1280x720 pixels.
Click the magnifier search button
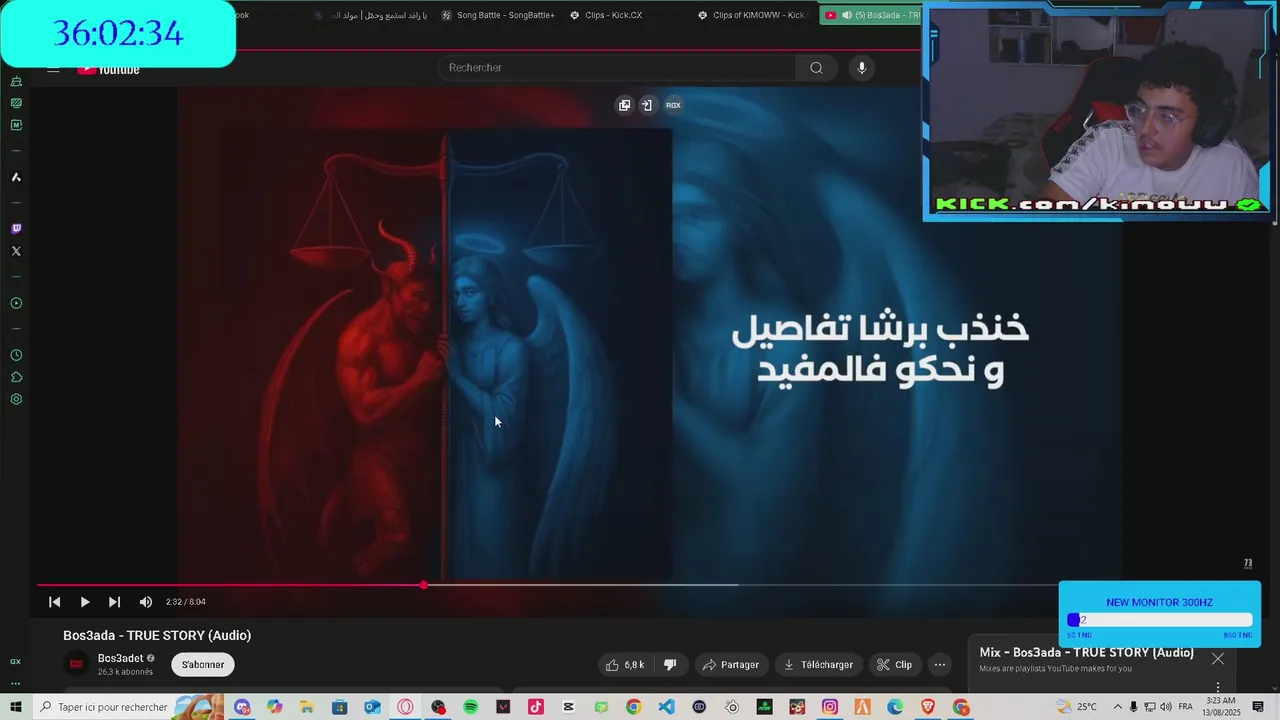[816, 68]
